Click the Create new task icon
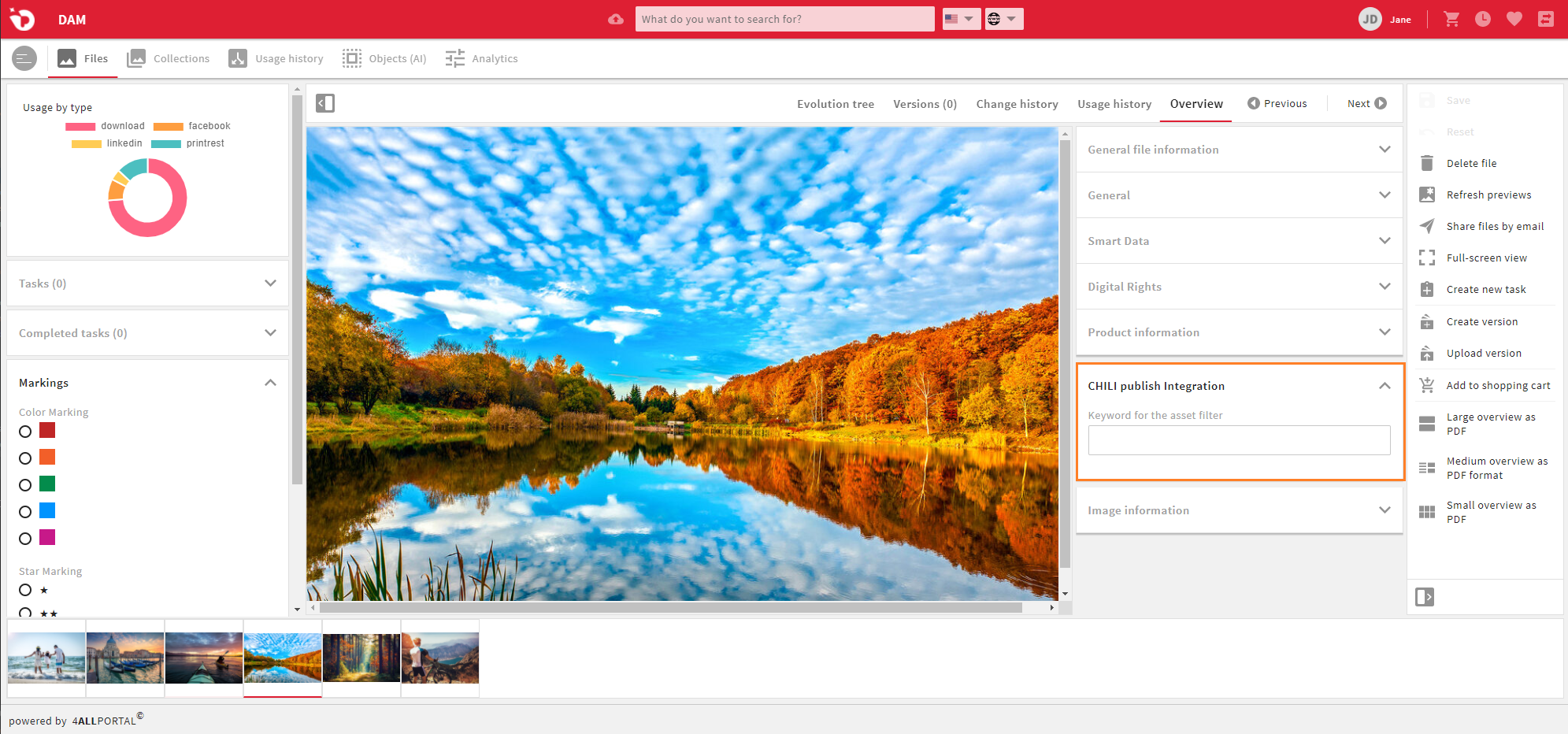 coord(1427,289)
